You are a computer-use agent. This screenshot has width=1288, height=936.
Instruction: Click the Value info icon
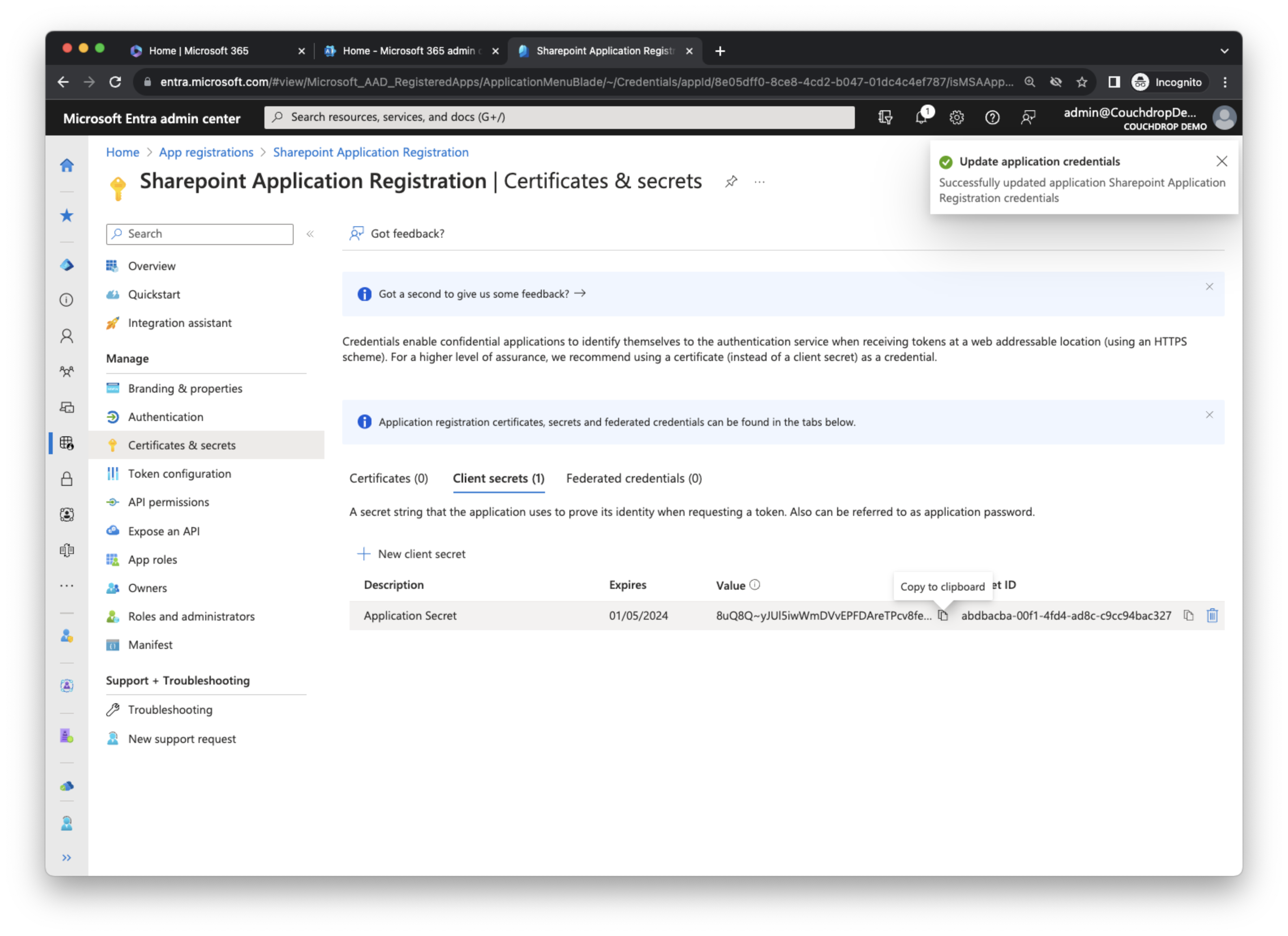[755, 585]
